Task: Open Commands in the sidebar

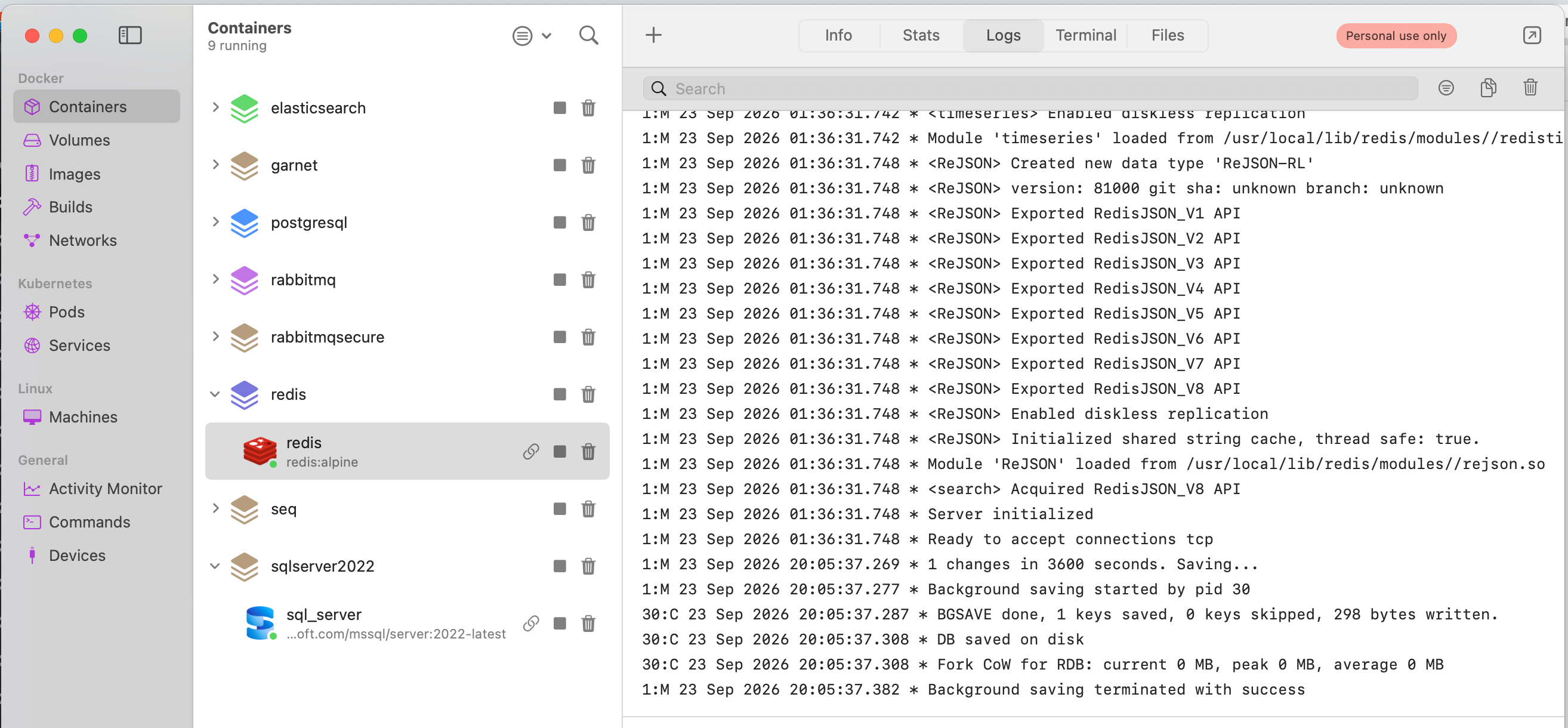Action: pyautogui.click(x=97, y=522)
